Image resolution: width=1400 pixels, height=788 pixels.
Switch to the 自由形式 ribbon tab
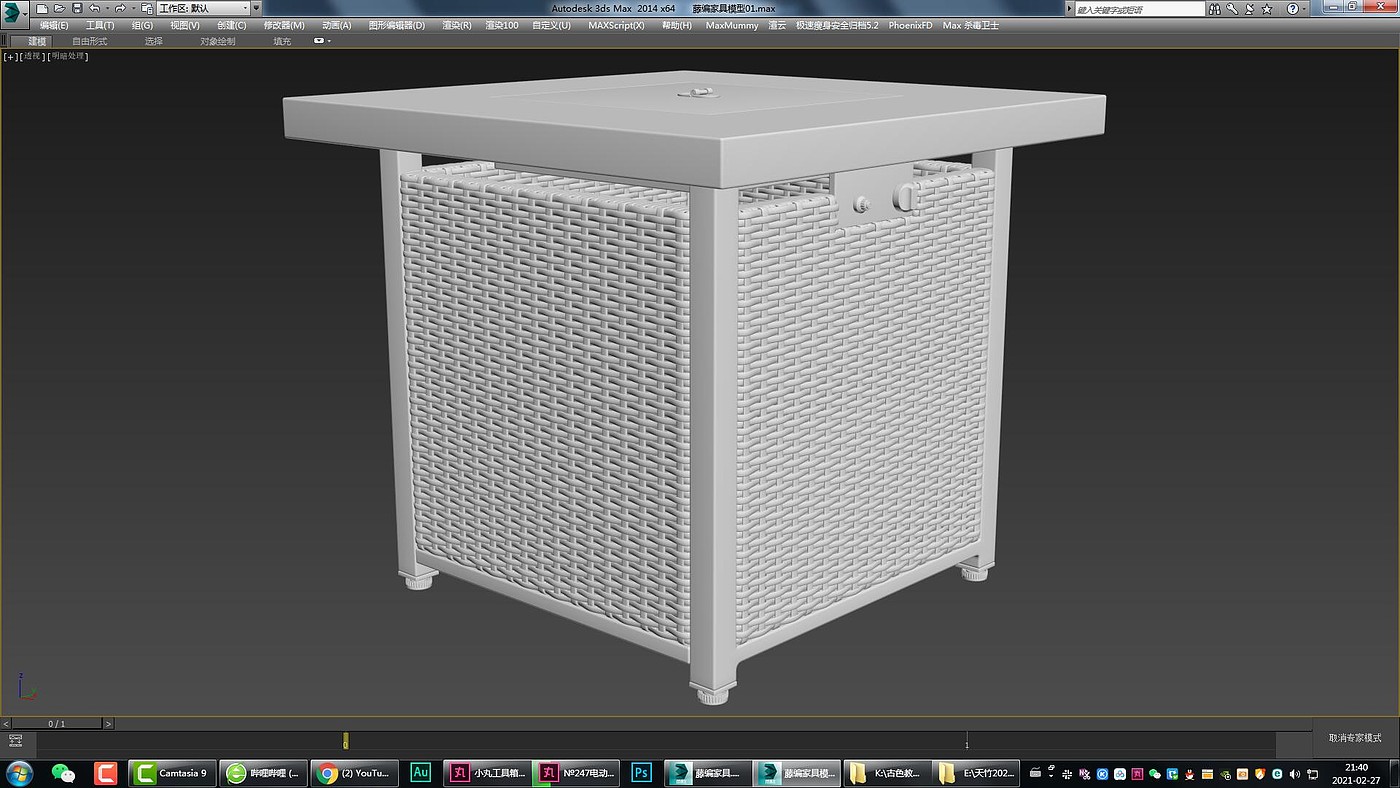point(89,41)
